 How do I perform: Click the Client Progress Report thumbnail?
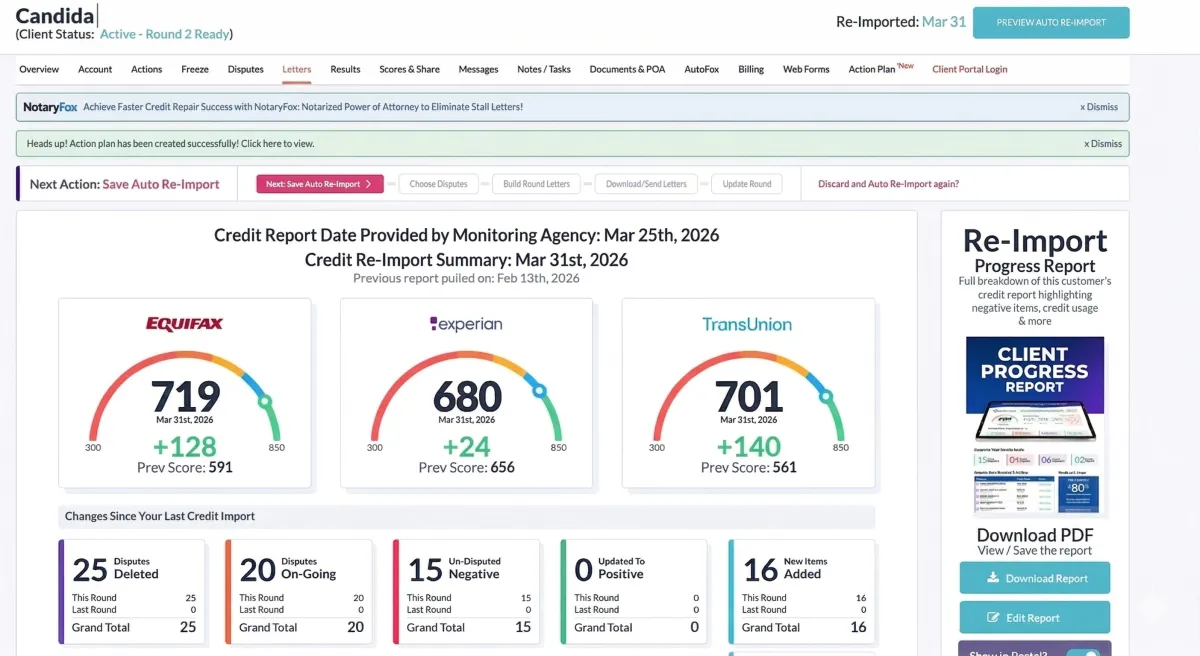[x=1034, y=425]
